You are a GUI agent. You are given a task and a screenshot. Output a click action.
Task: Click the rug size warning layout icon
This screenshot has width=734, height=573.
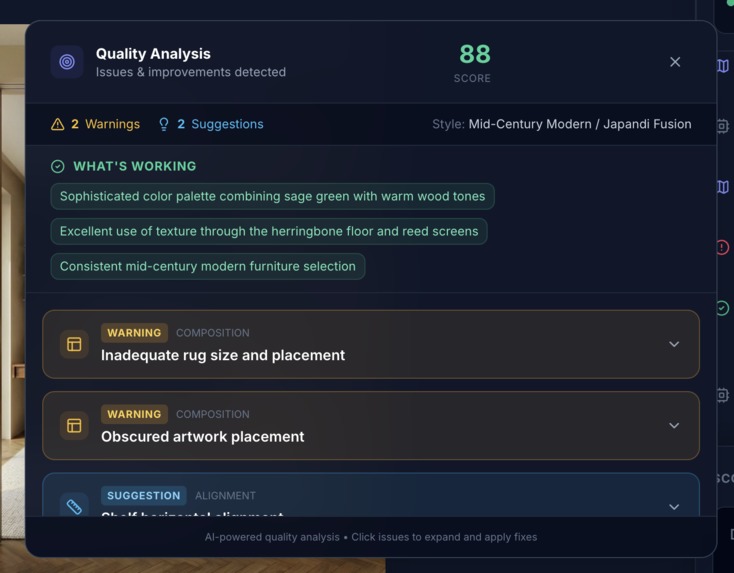[74, 344]
